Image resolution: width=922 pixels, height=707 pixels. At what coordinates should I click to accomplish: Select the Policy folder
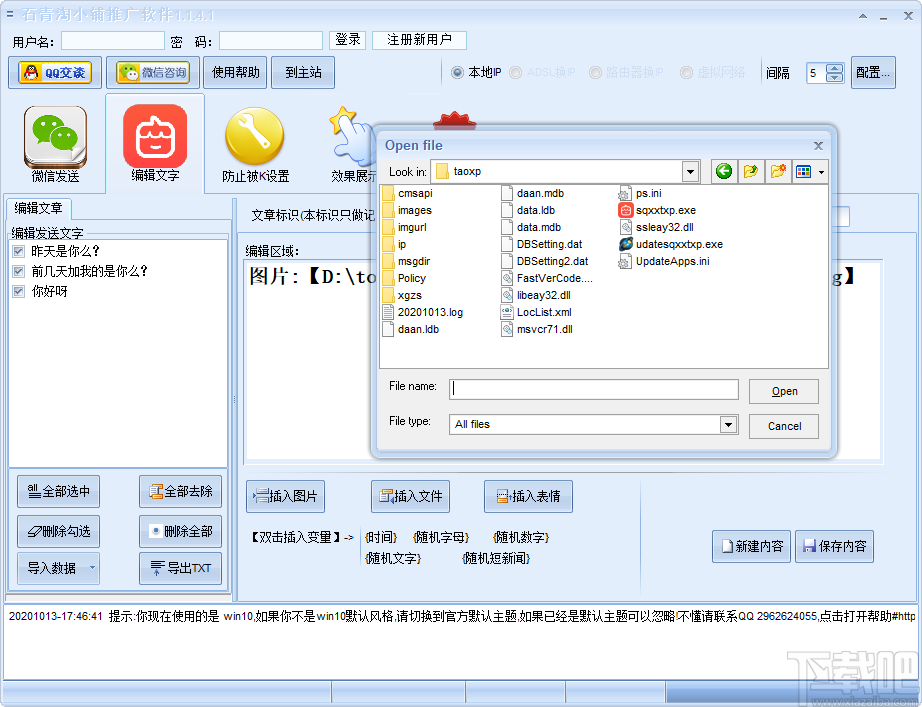(405, 279)
